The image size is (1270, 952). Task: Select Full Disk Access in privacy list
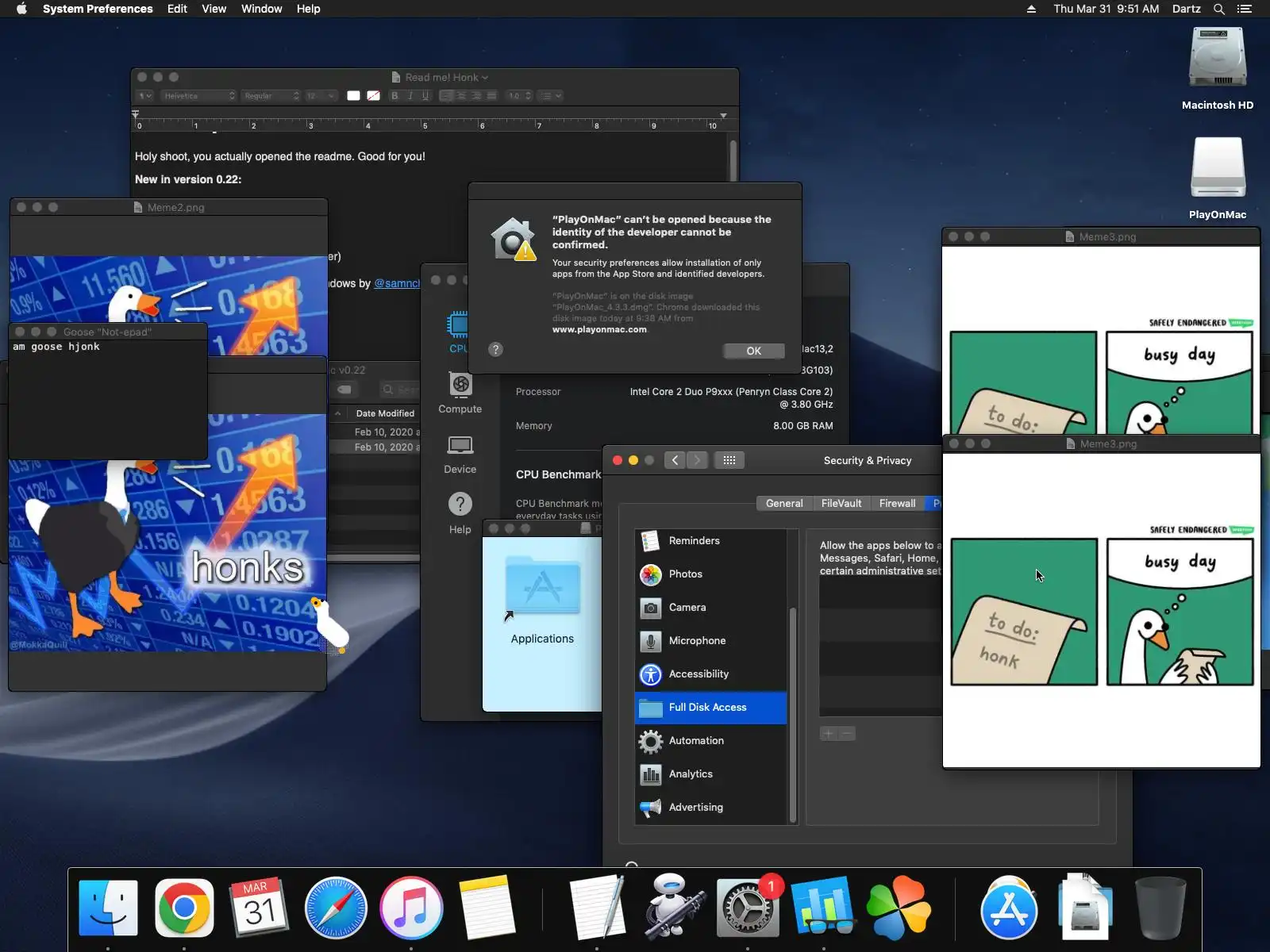coord(711,708)
